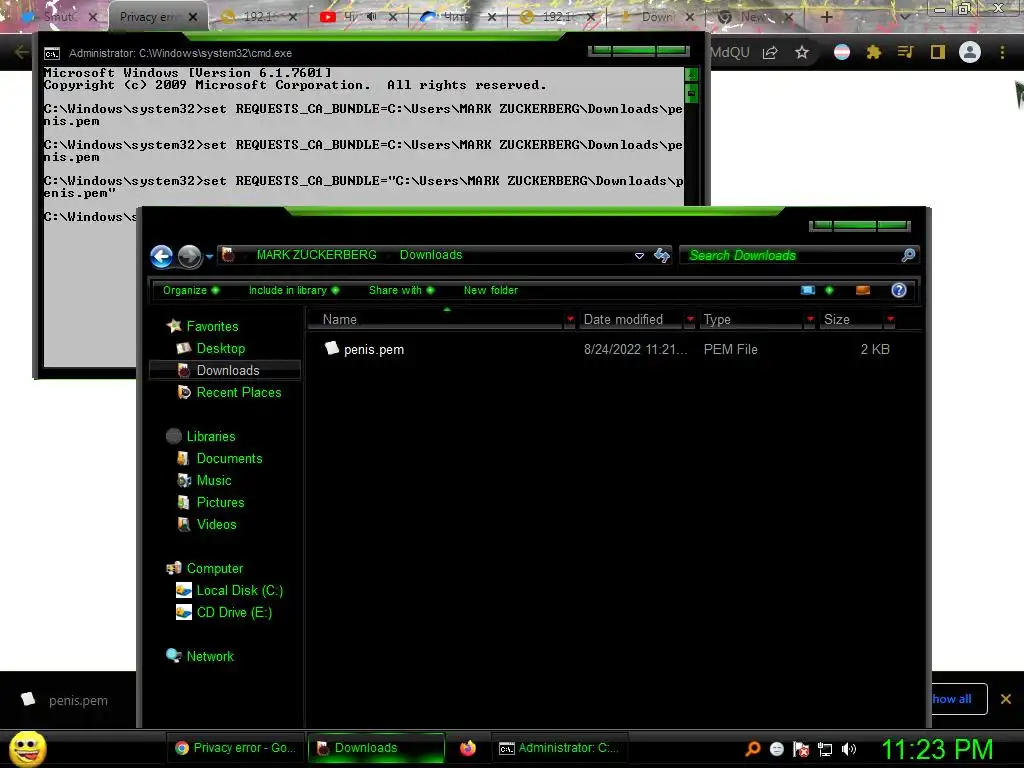1024x768 pixels.
Task: Open the Size column filter arrow
Action: pyautogui.click(x=890, y=319)
